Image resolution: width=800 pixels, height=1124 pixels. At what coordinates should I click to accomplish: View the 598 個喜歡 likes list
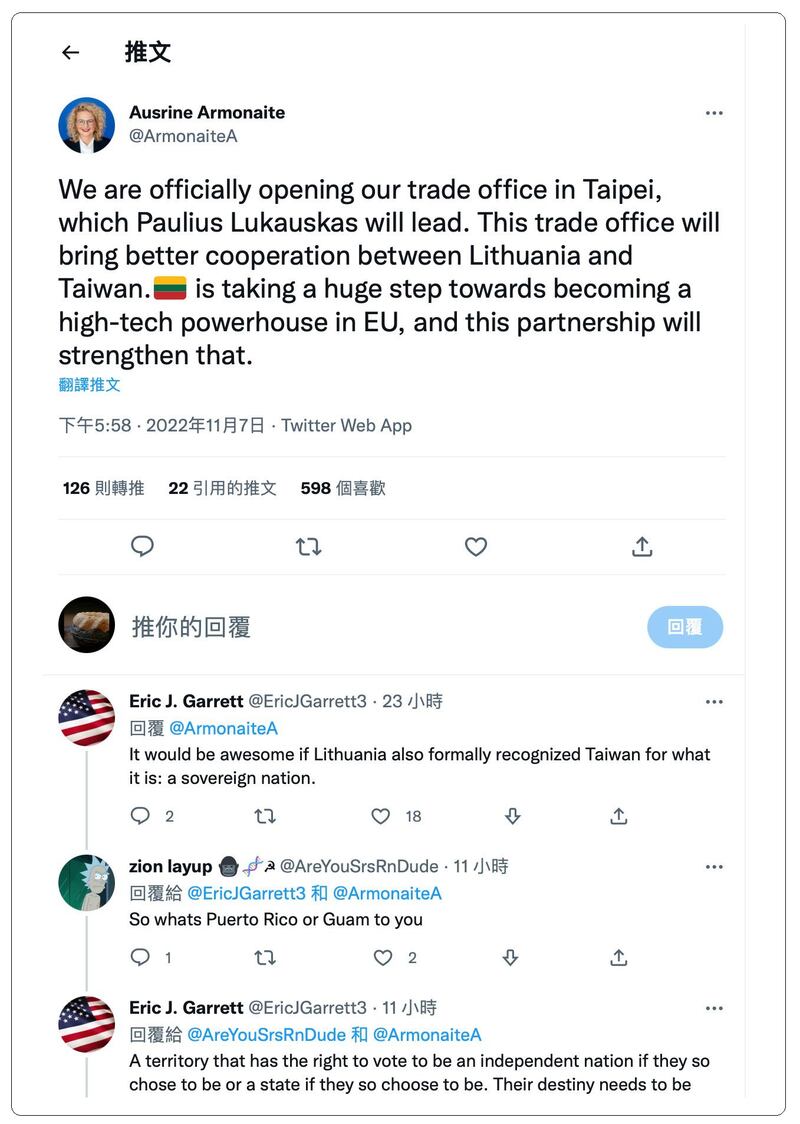pos(342,488)
